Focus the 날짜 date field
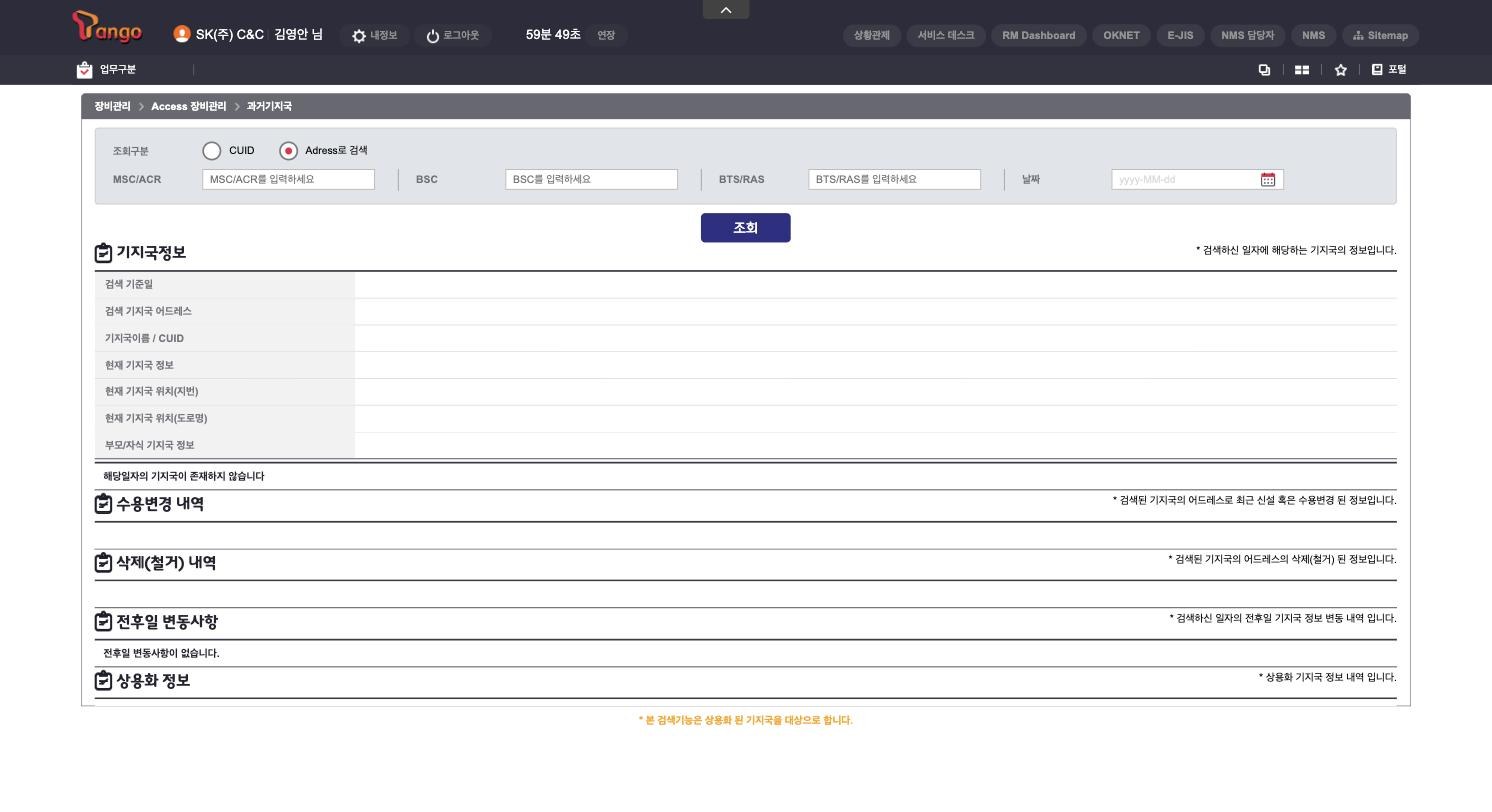The height and width of the screenshot is (812, 1492). pos(1197,180)
